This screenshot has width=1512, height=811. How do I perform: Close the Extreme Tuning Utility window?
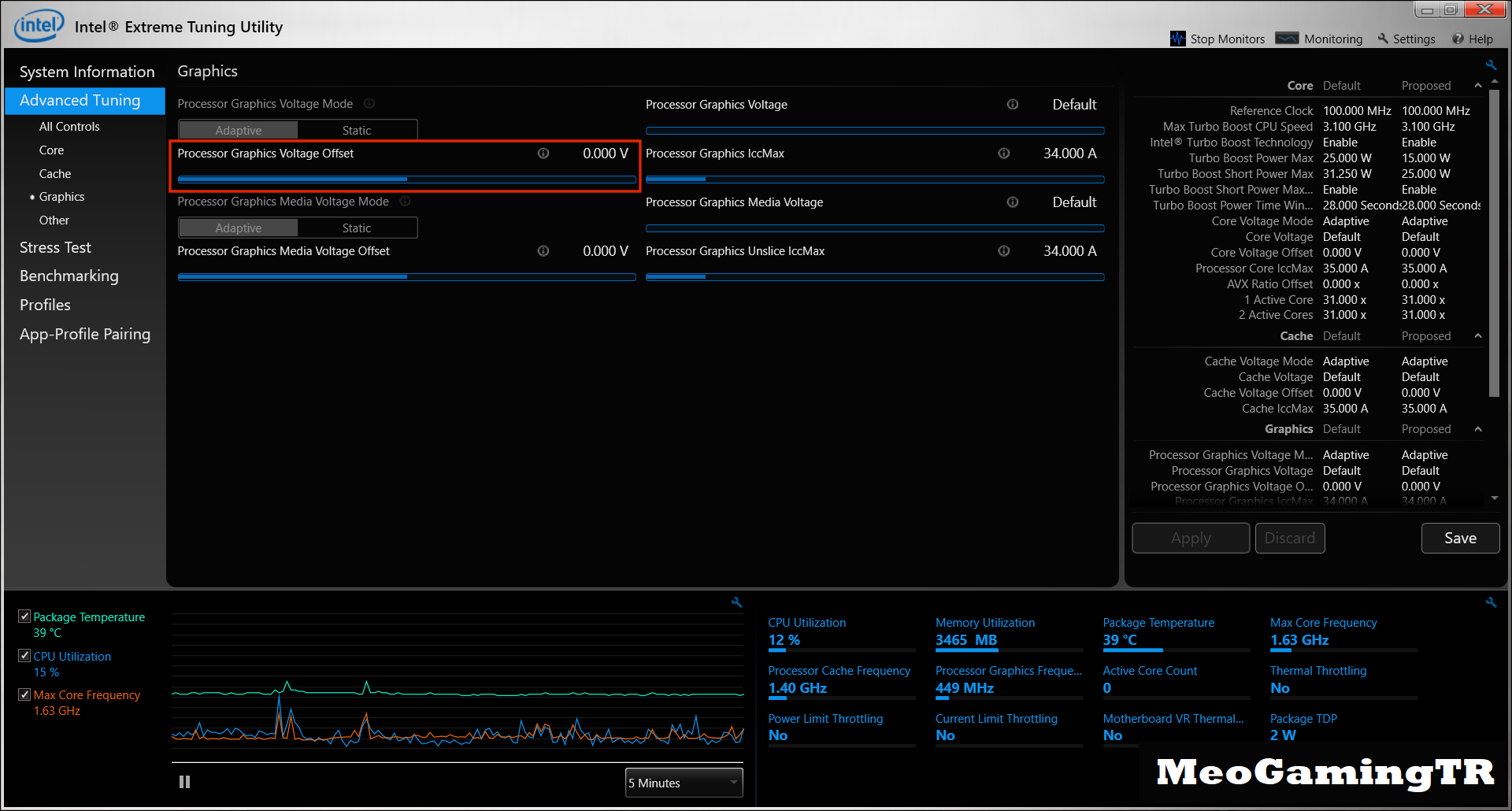[1484, 9]
